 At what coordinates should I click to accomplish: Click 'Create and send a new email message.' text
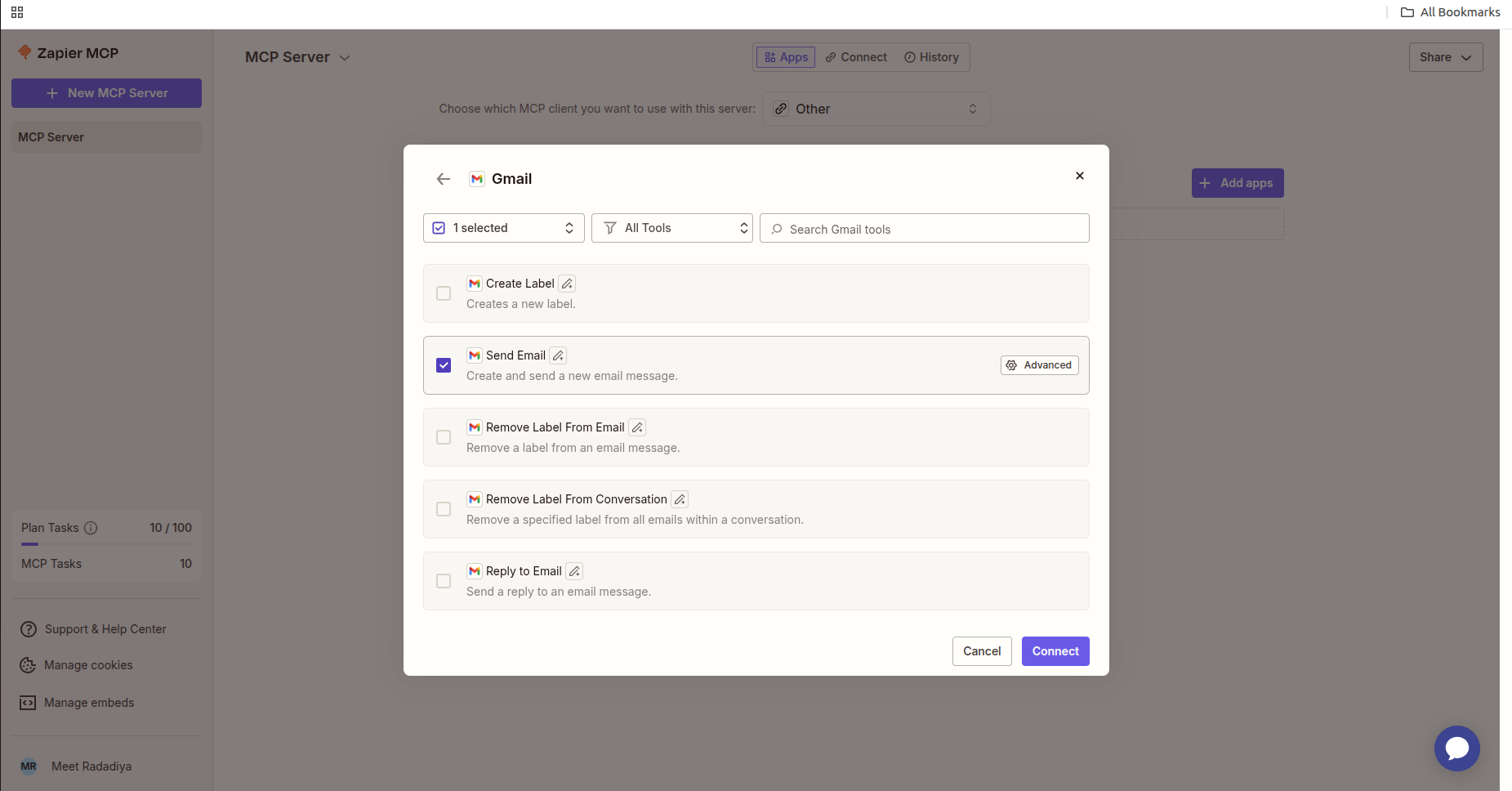572,376
